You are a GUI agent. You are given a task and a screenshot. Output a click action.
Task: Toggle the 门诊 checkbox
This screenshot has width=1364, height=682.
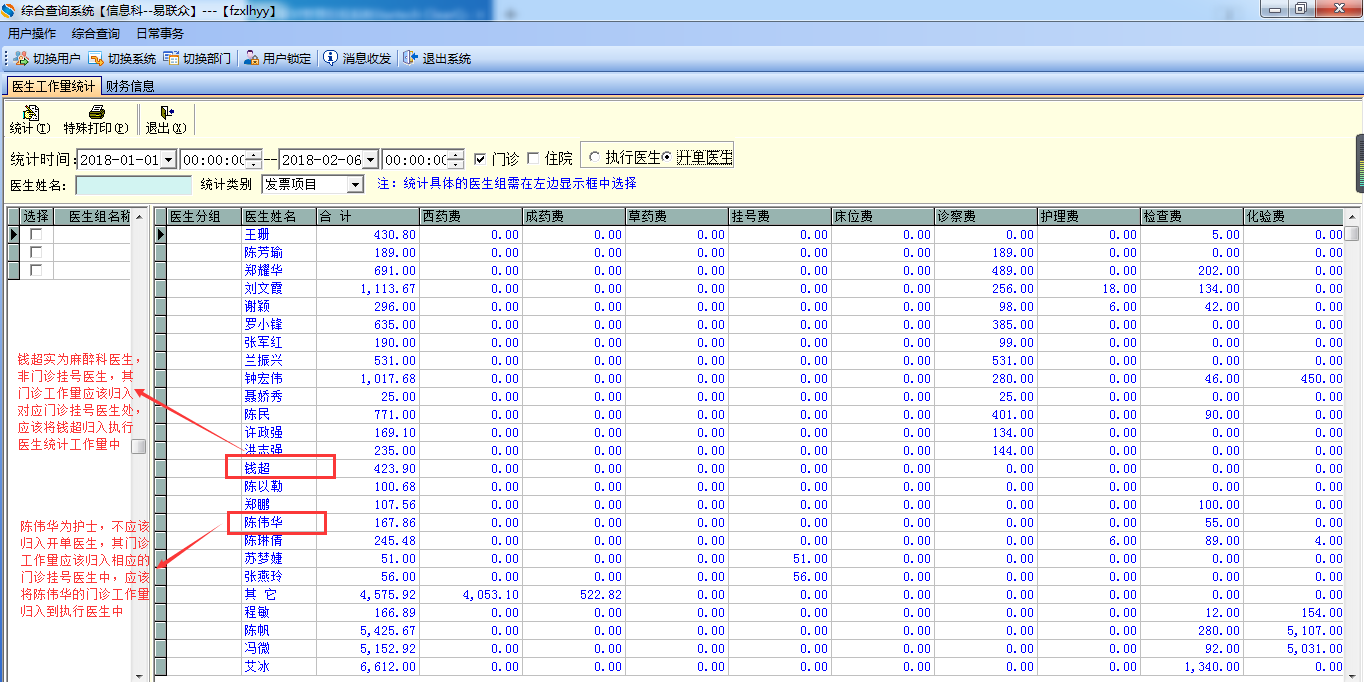point(481,159)
